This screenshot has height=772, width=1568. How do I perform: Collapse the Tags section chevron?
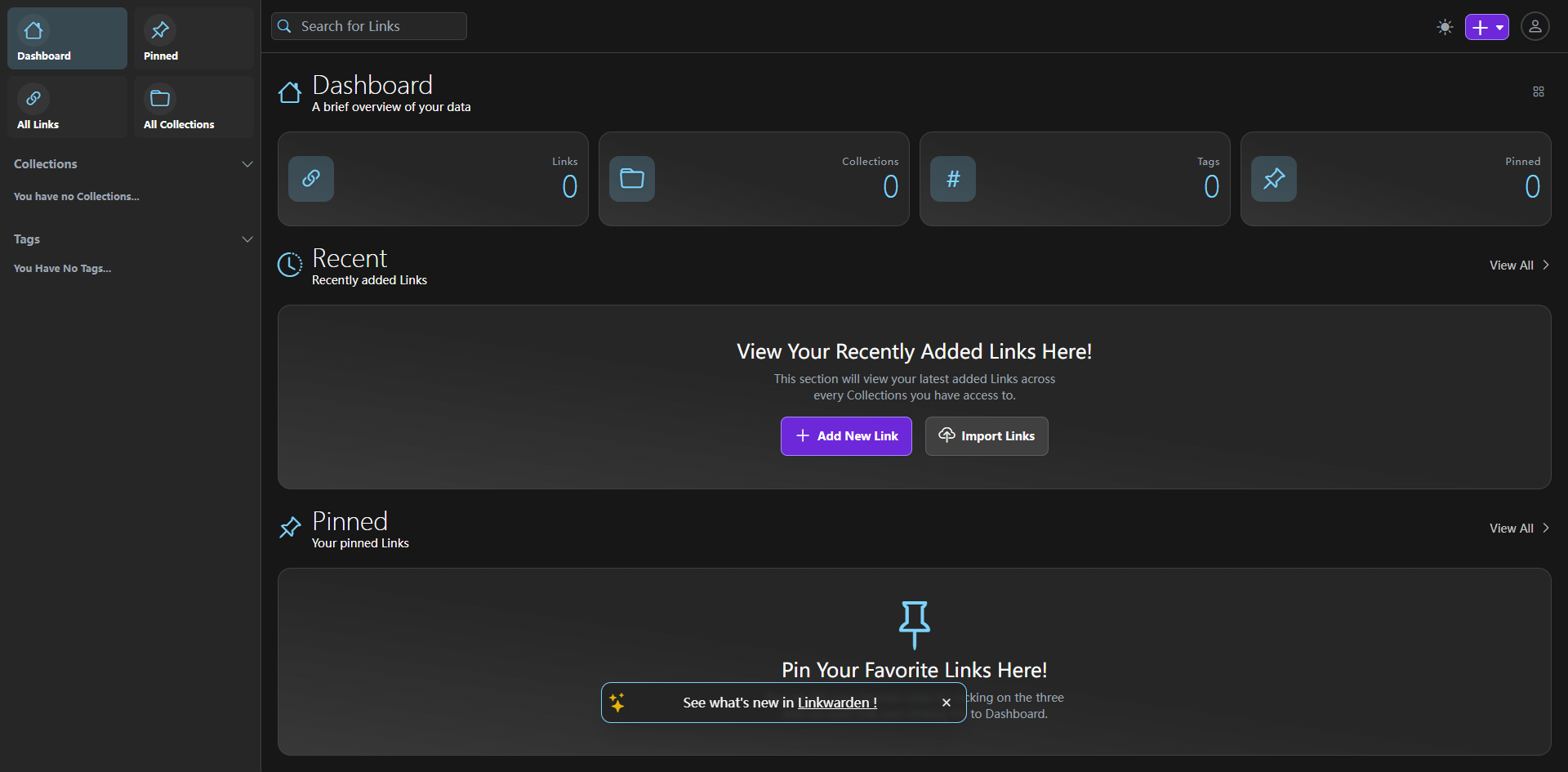[x=247, y=239]
